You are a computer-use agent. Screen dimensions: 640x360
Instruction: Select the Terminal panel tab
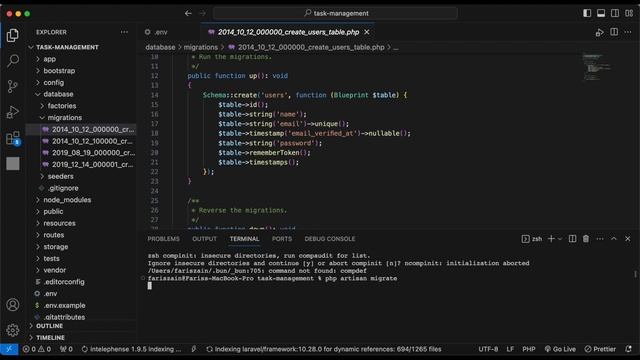(x=244, y=239)
